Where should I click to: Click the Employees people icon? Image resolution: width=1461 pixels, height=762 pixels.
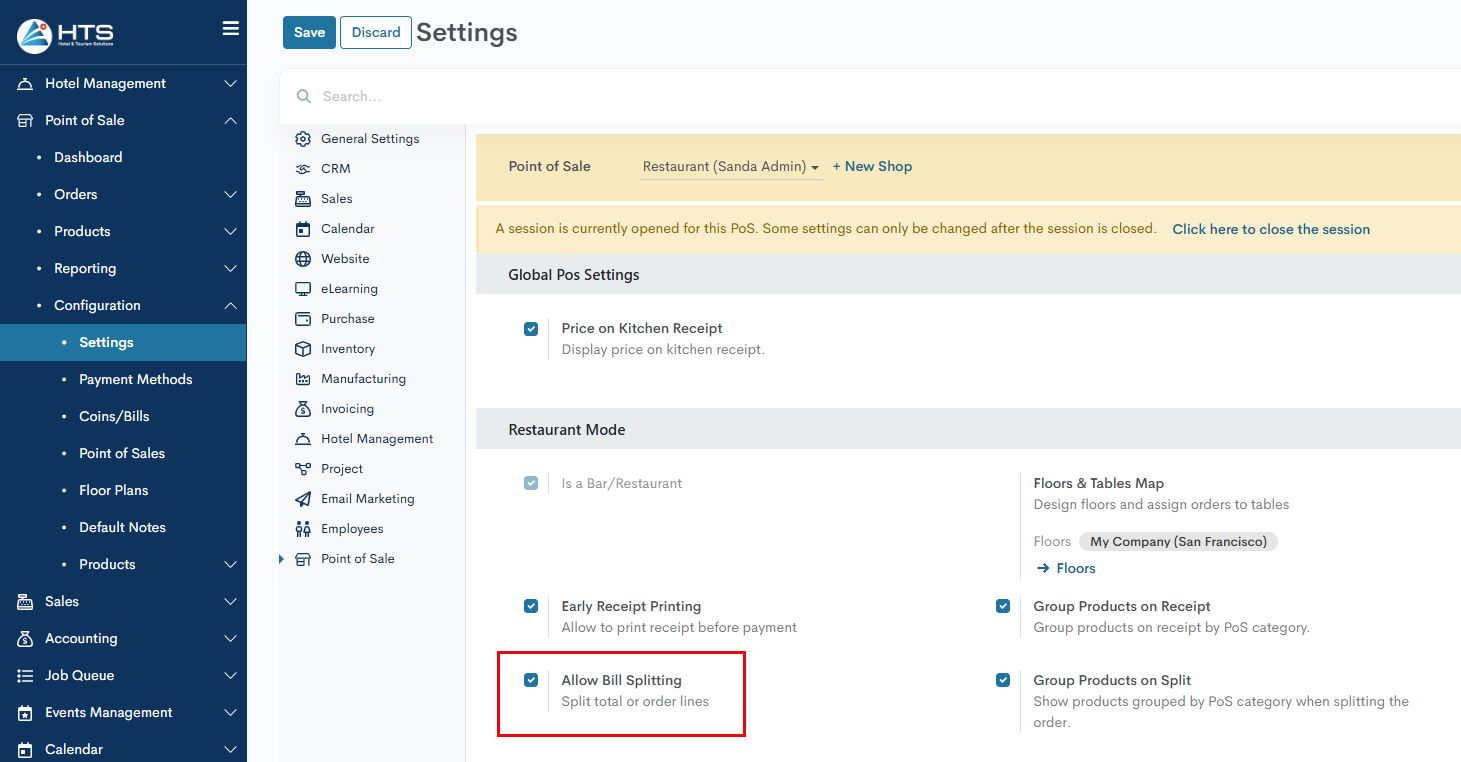[x=303, y=529]
